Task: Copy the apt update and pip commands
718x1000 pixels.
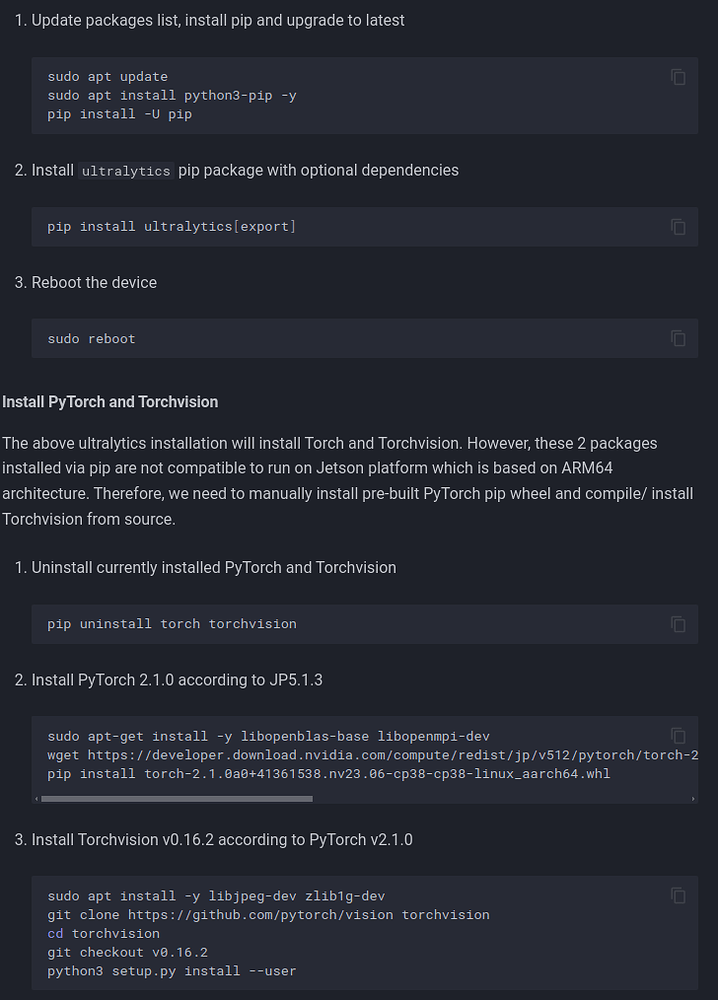Action: pyautogui.click(x=678, y=77)
